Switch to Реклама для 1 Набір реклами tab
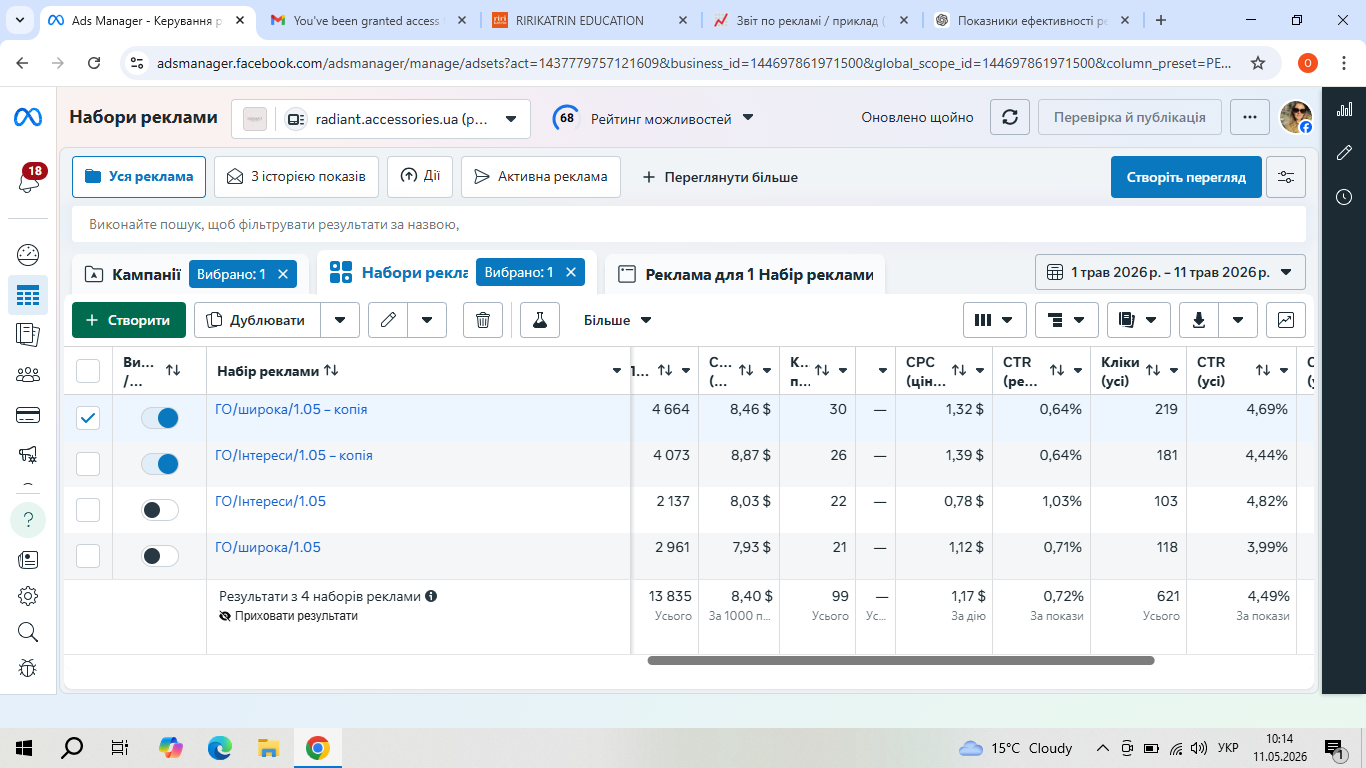The image size is (1366, 768). pyautogui.click(x=746, y=274)
